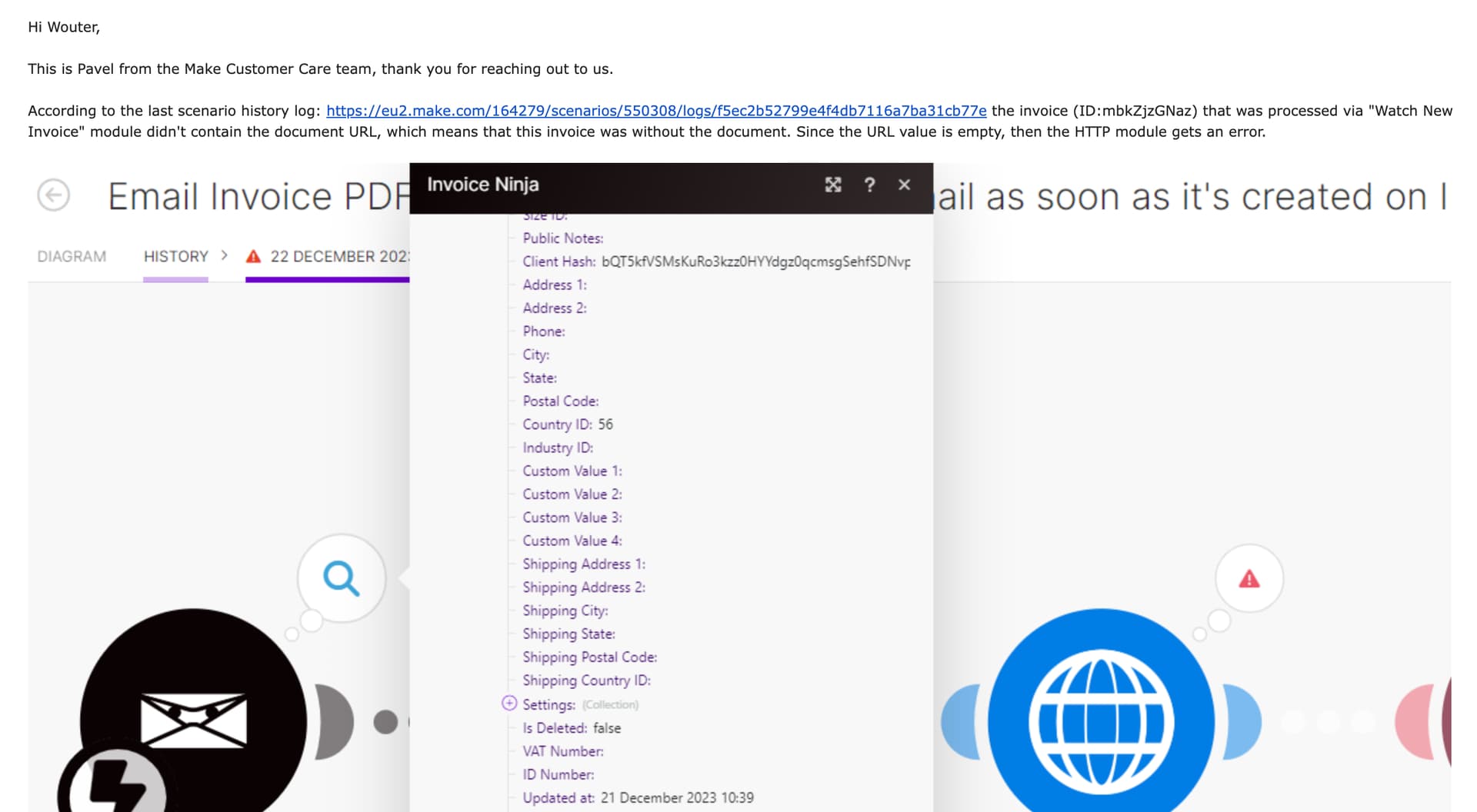Click the Is Deleted false row
The height and width of the screenshot is (812, 1477).
pyautogui.click(x=572, y=728)
